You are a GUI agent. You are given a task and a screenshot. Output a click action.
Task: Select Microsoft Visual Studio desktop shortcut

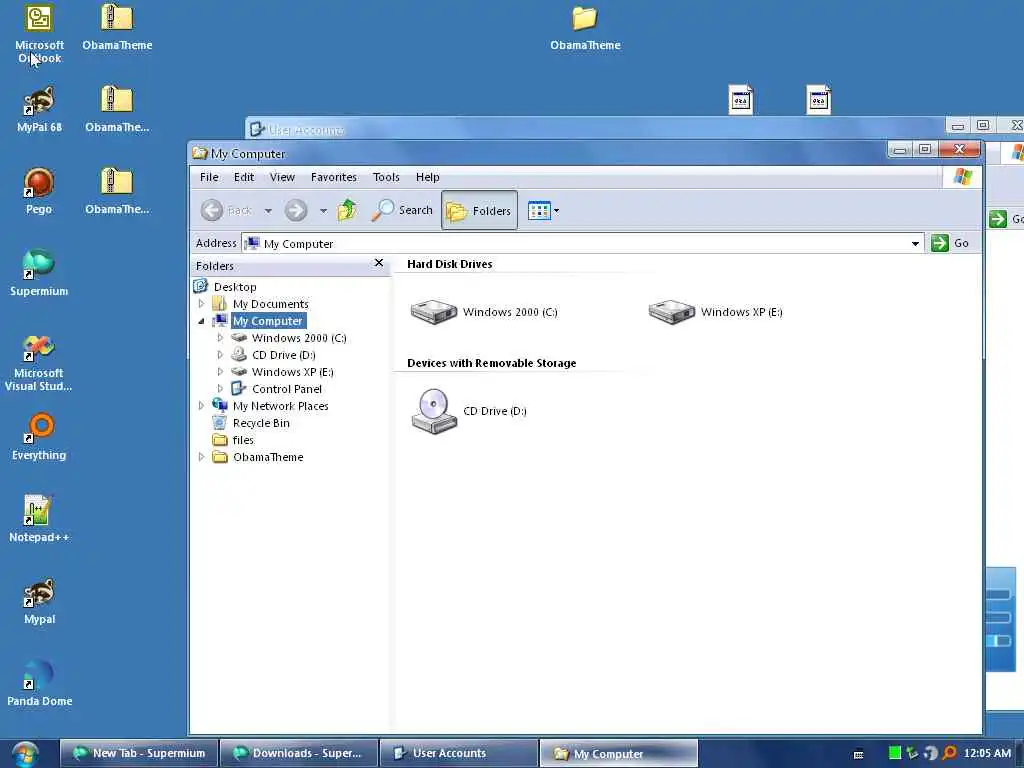(39, 362)
